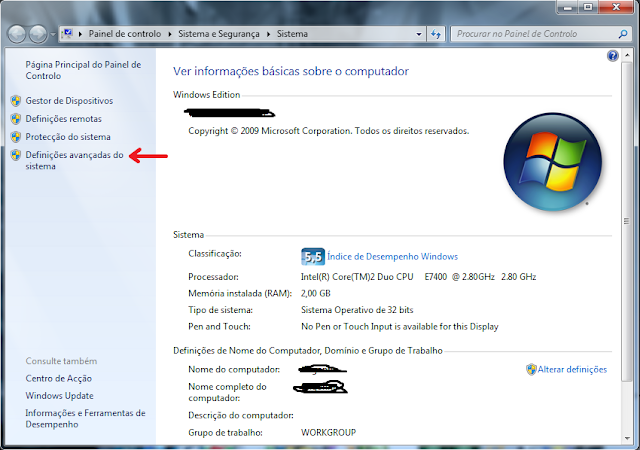Screen dimensions: 640x450
Task: Click the scrollbar up arrow
Action: [x=627, y=55]
